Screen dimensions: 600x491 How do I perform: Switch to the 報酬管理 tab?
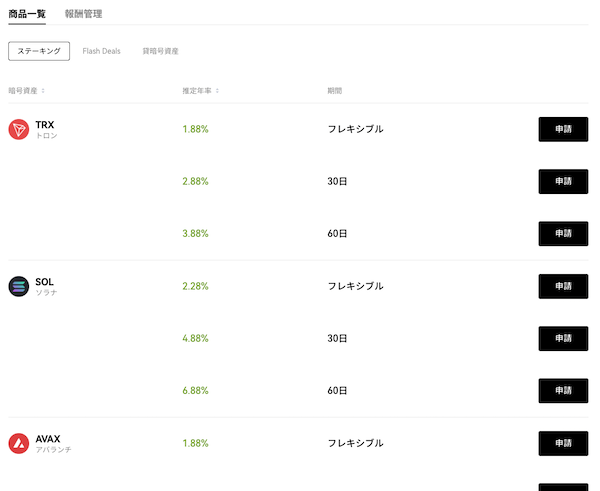tap(83, 14)
